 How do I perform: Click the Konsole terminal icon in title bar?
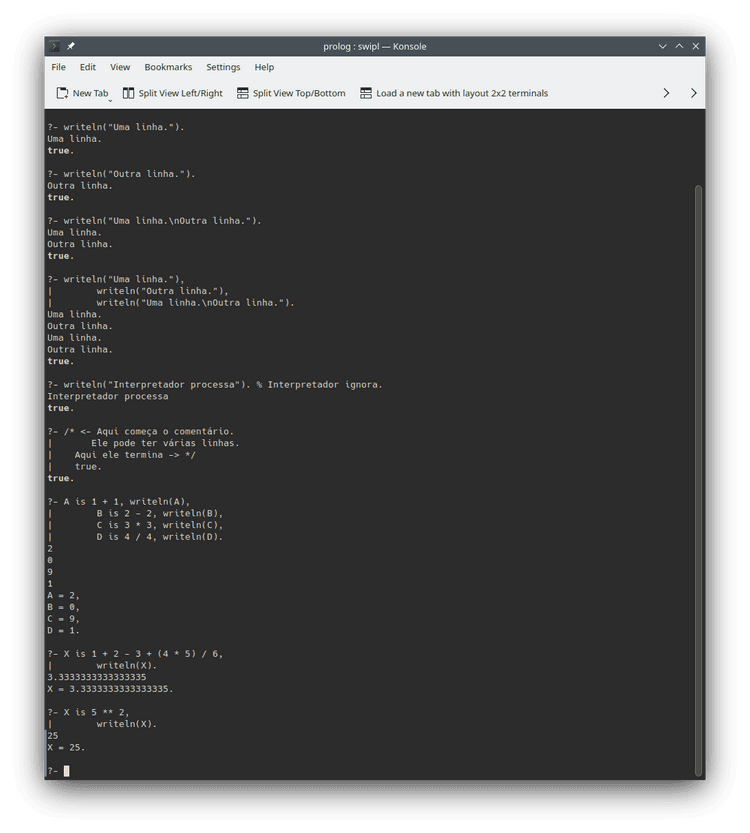(54, 46)
